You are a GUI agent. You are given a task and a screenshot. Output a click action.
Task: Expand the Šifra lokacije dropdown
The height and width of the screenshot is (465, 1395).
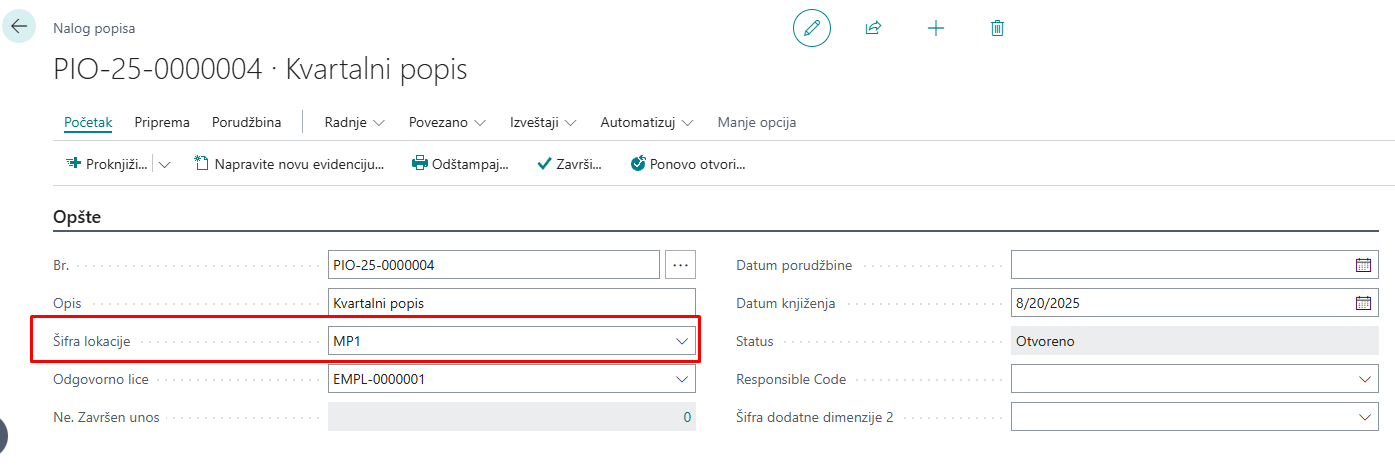(x=682, y=341)
